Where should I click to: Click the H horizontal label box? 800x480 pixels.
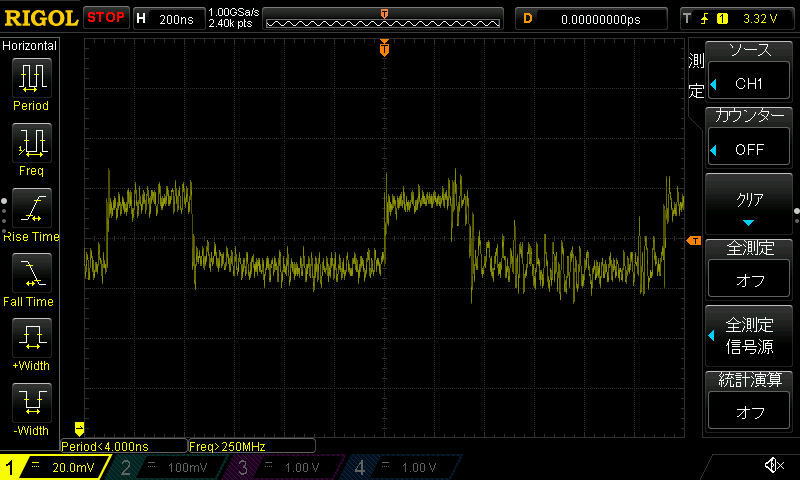click(141, 19)
